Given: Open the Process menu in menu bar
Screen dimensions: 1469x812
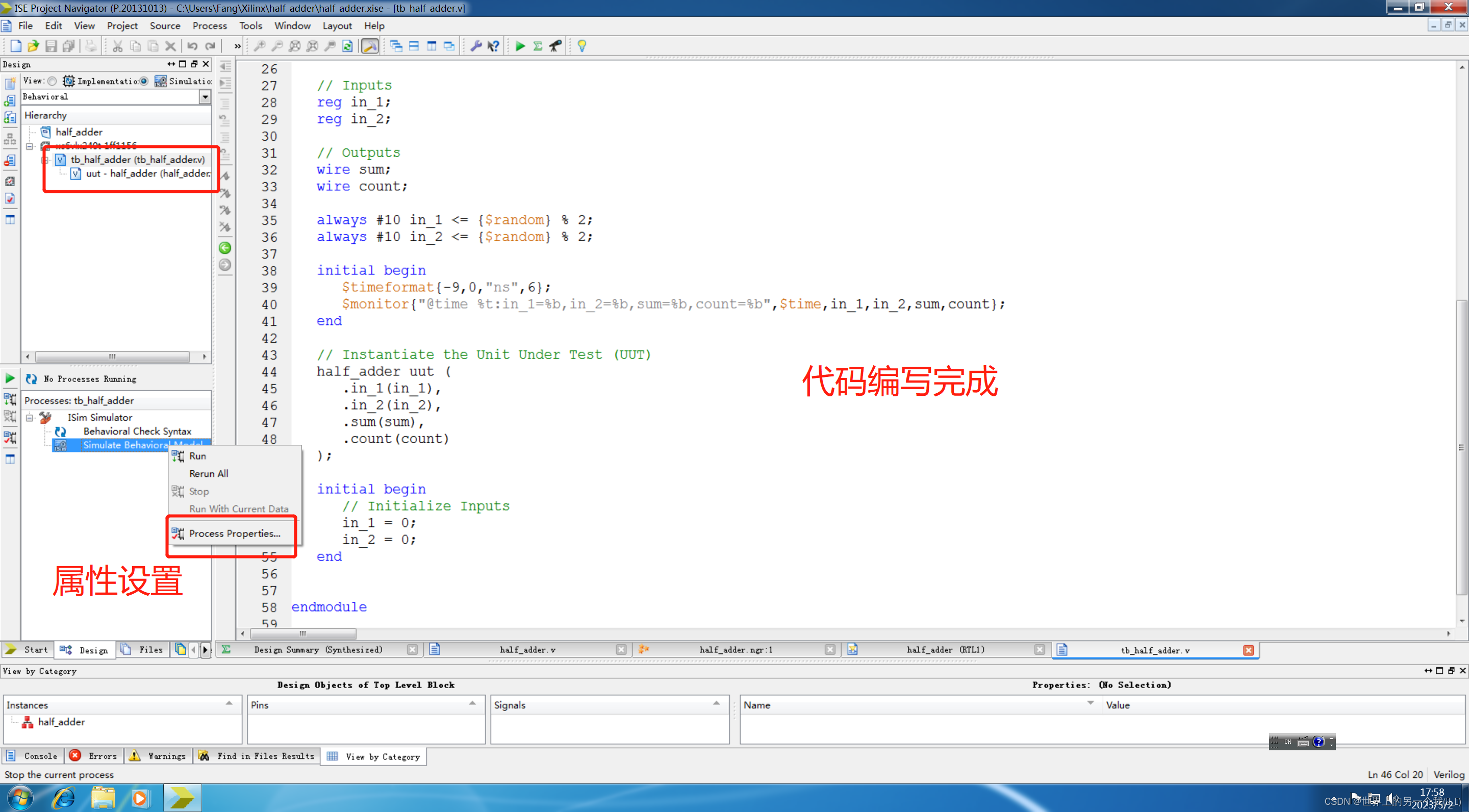Looking at the screenshot, I should pyautogui.click(x=209, y=26).
